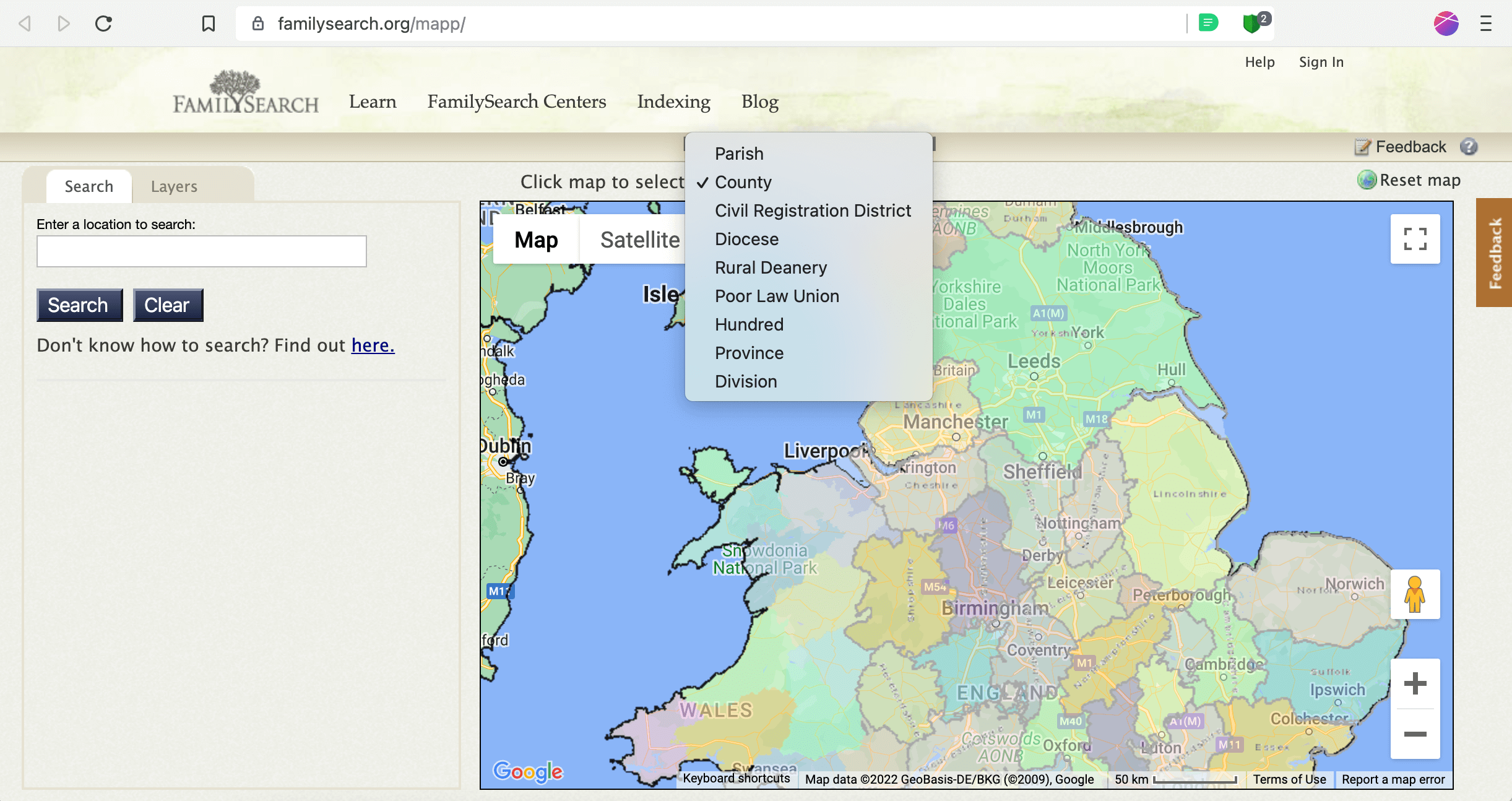
Task: Expand the Diocese layer option
Action: [746, 238]
